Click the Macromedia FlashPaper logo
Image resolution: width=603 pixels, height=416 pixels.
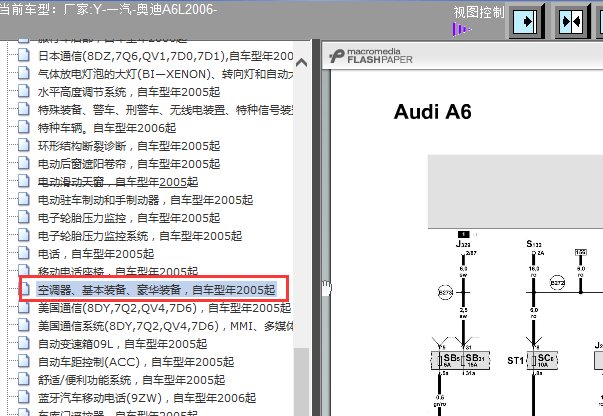pyautogui.click(x=371, y=56)
